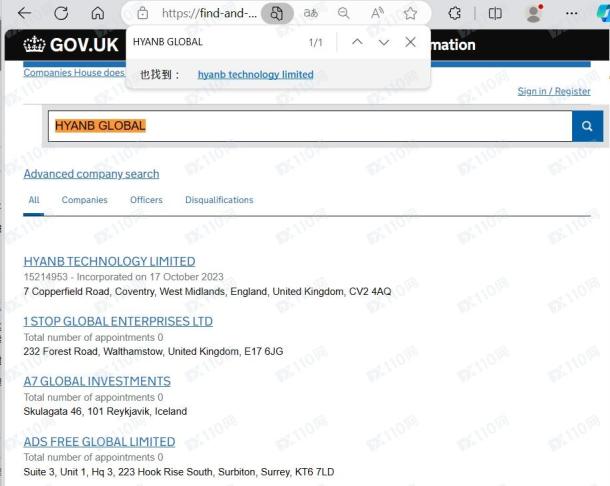View site information via the lock icon
This screenshot has height=486, width=610.
(x=143, y=13)
